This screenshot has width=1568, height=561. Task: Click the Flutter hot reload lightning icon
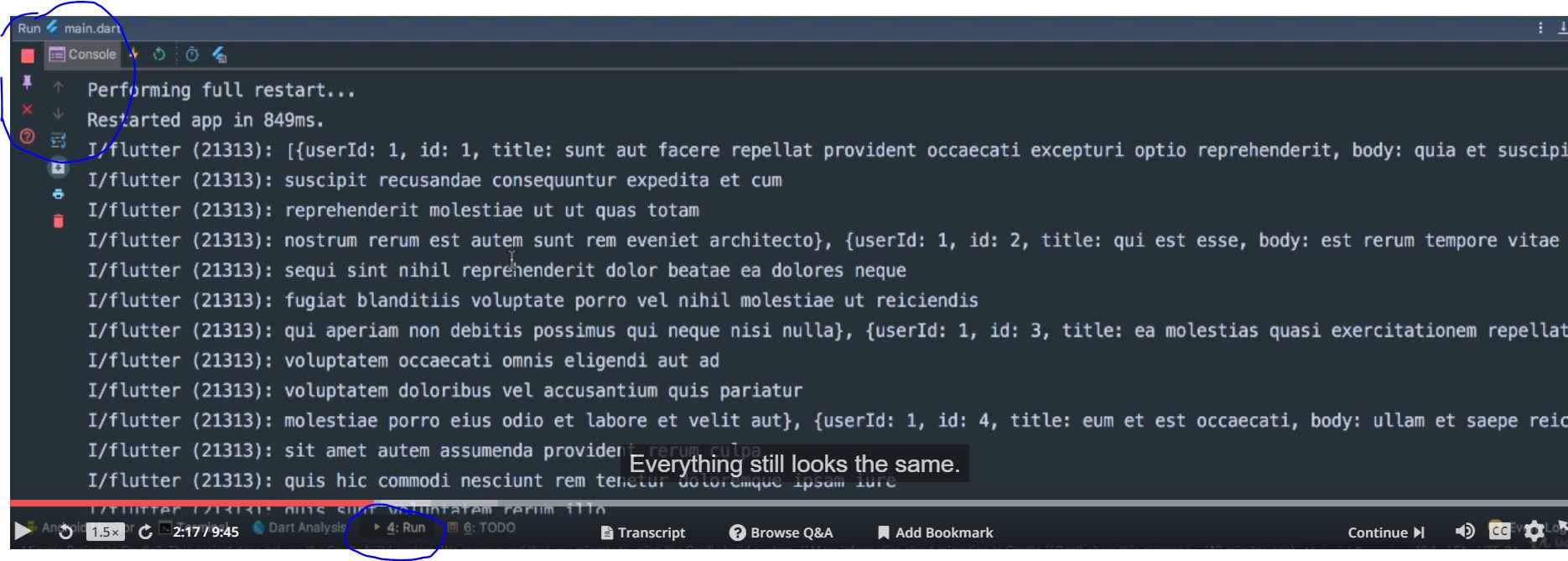(133, 55)
